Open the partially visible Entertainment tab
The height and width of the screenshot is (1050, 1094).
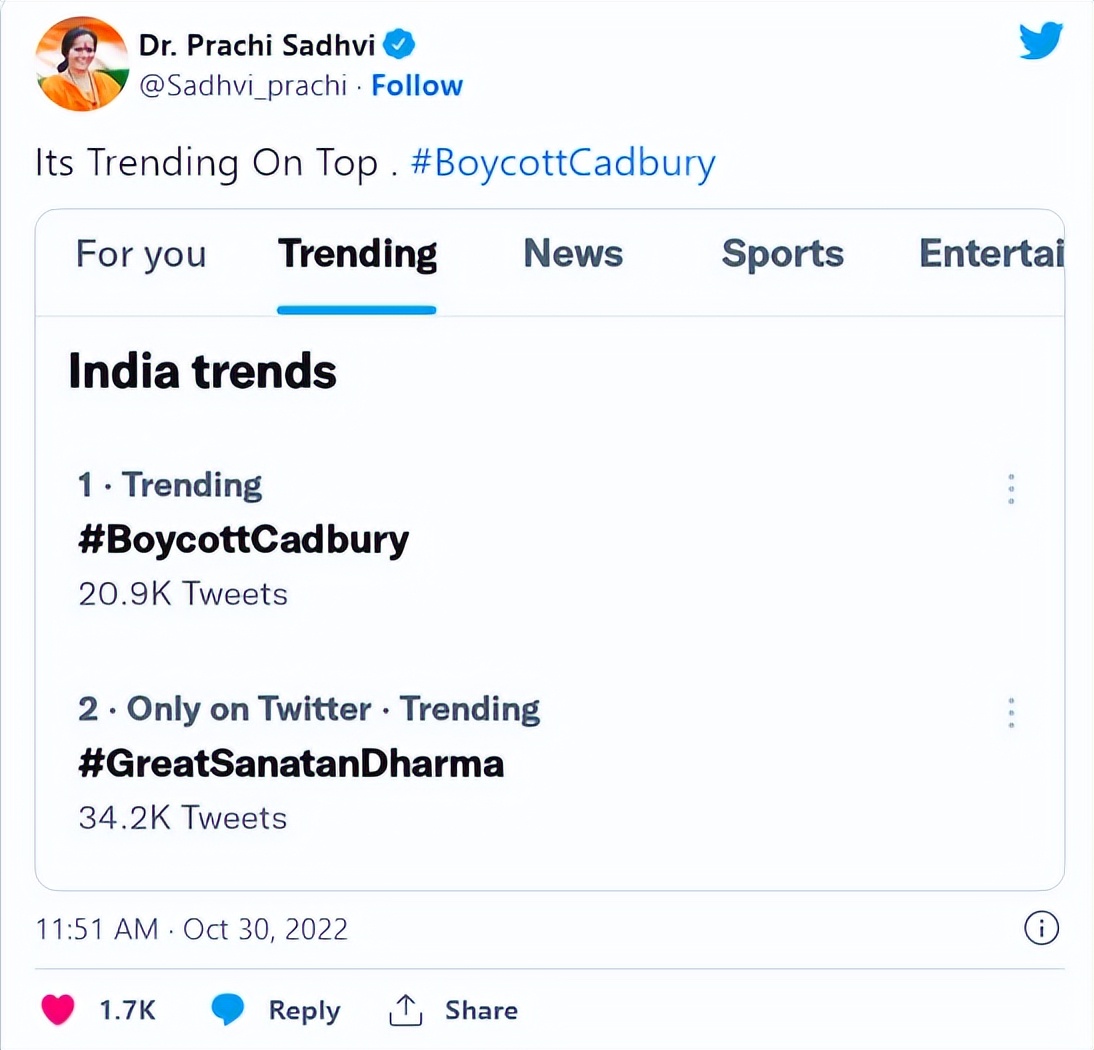pos(990,254)
